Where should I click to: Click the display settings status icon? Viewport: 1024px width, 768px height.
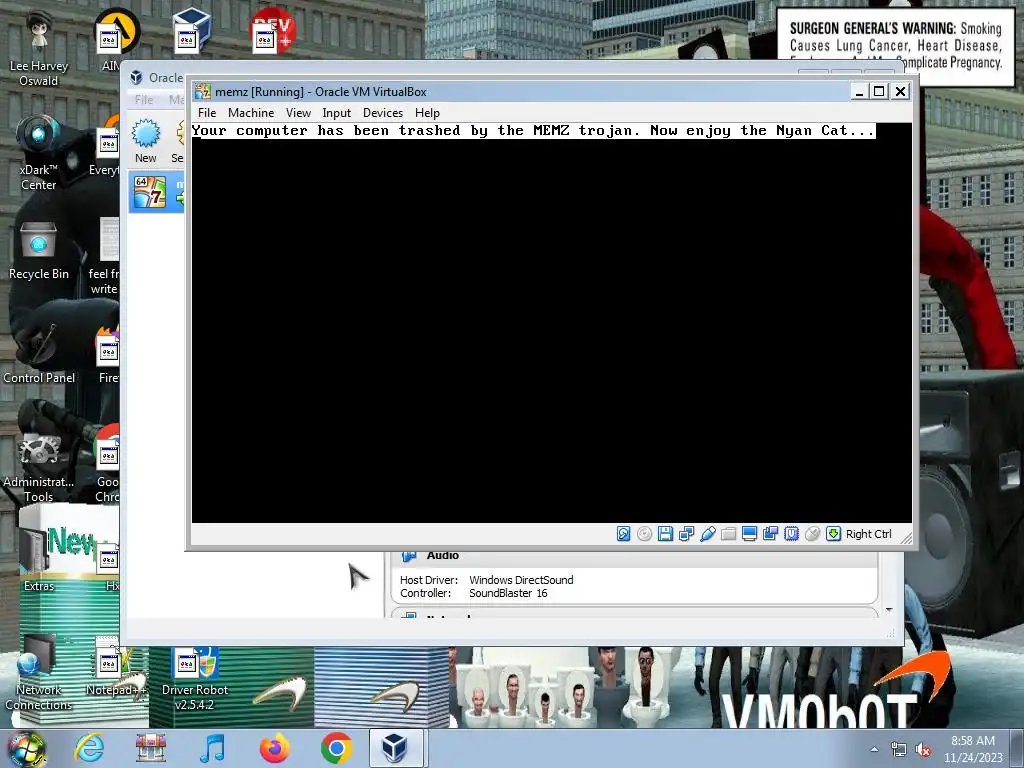click(x=749, y=534)
